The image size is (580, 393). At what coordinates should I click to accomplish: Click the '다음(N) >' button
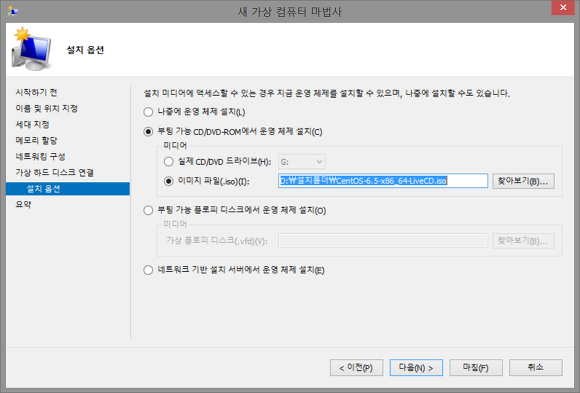click(x=416, y=367)
